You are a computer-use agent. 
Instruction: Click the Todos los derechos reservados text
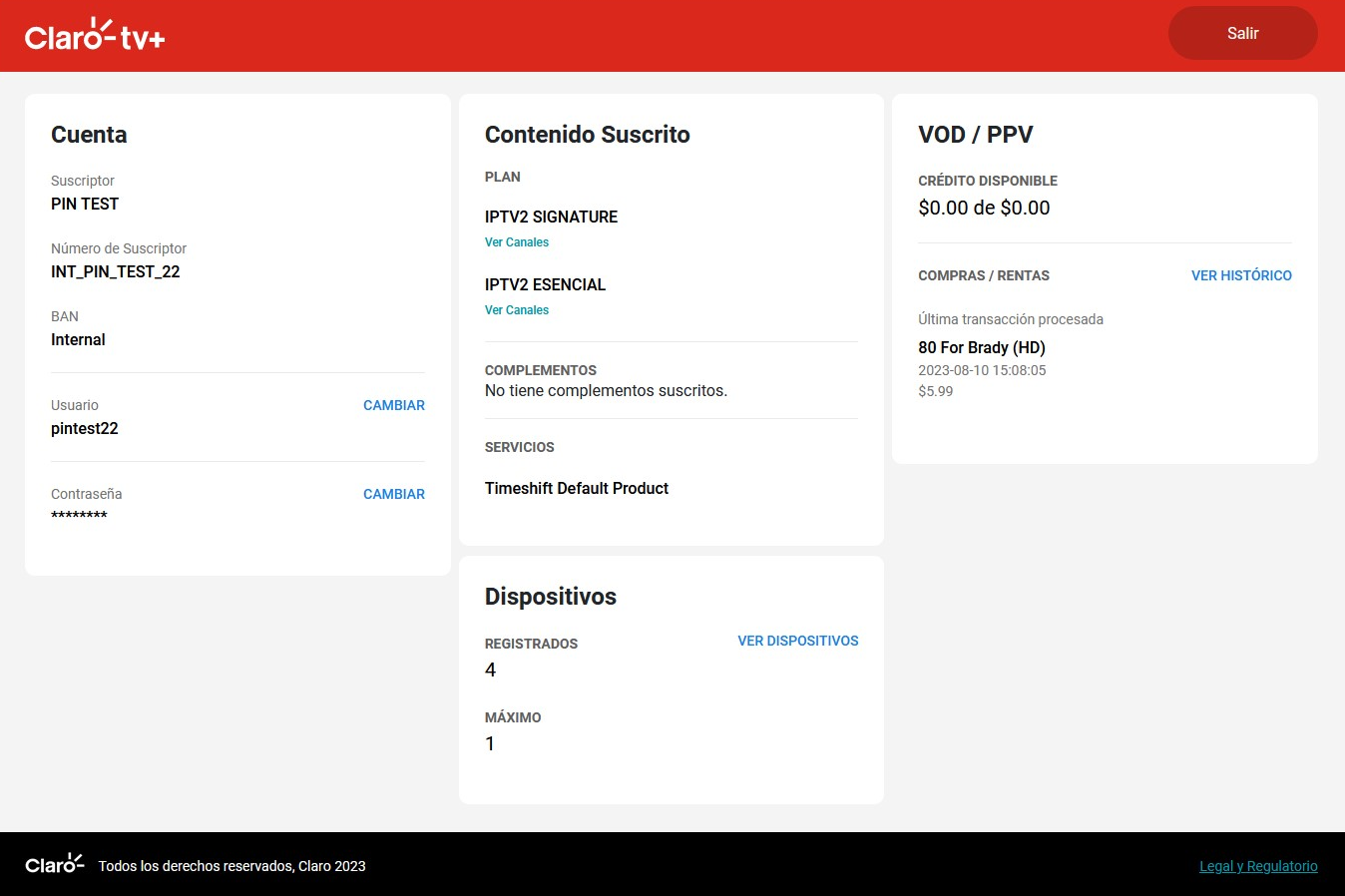pos(231,866)
